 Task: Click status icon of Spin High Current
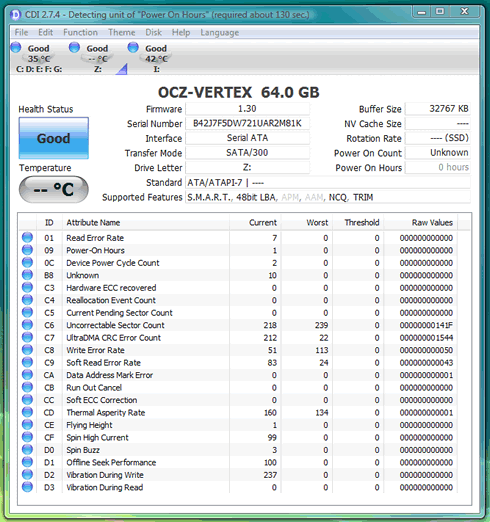point(27,437)
